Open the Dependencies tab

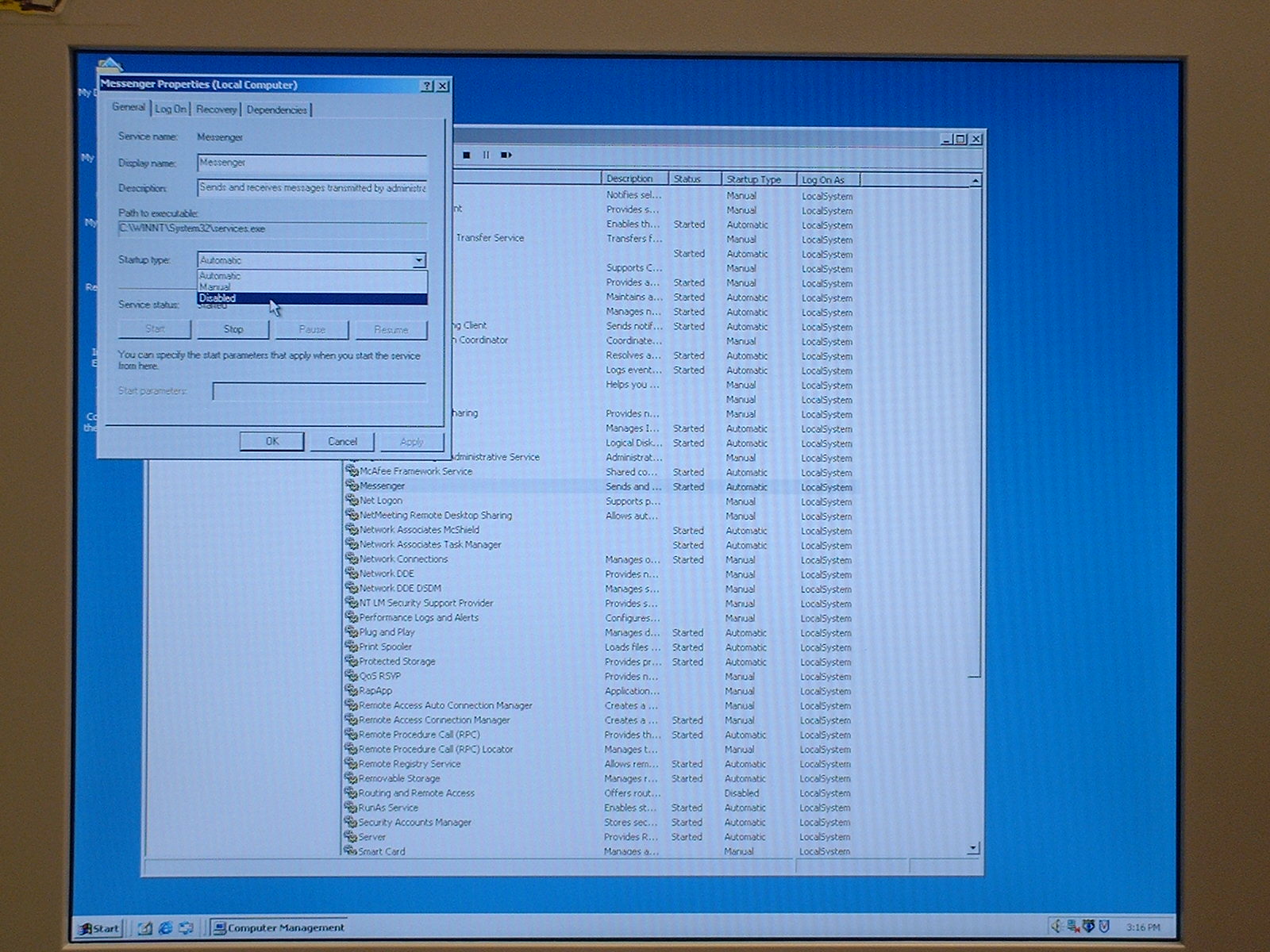[276, 109]
